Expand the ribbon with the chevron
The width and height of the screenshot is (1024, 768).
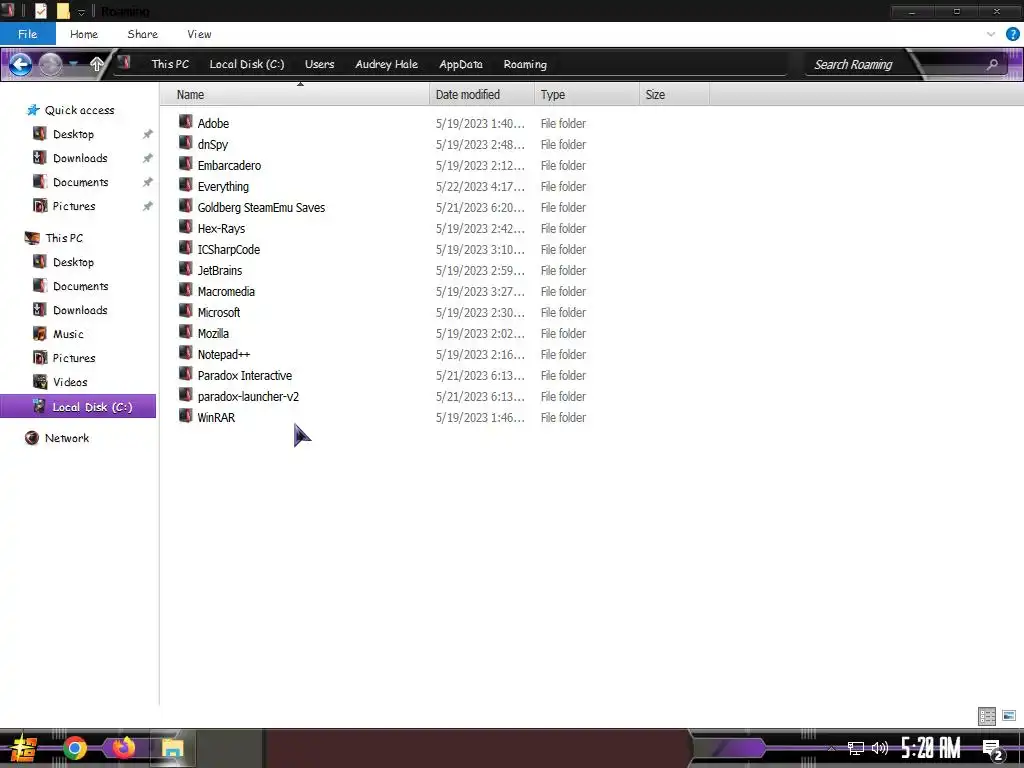991,34
